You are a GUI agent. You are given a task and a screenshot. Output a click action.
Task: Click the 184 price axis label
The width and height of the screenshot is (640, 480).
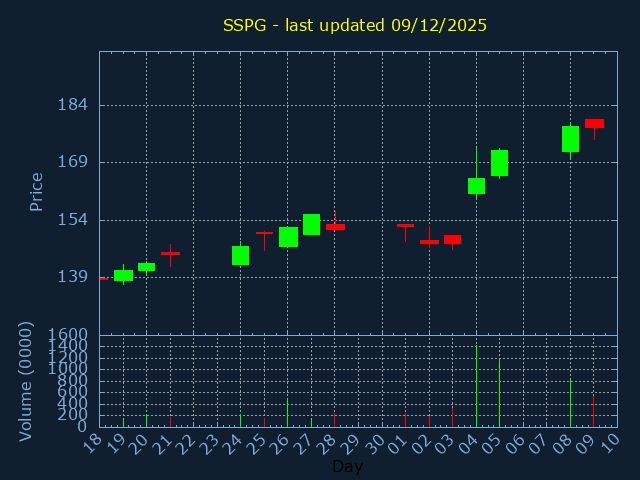[72, 105]
